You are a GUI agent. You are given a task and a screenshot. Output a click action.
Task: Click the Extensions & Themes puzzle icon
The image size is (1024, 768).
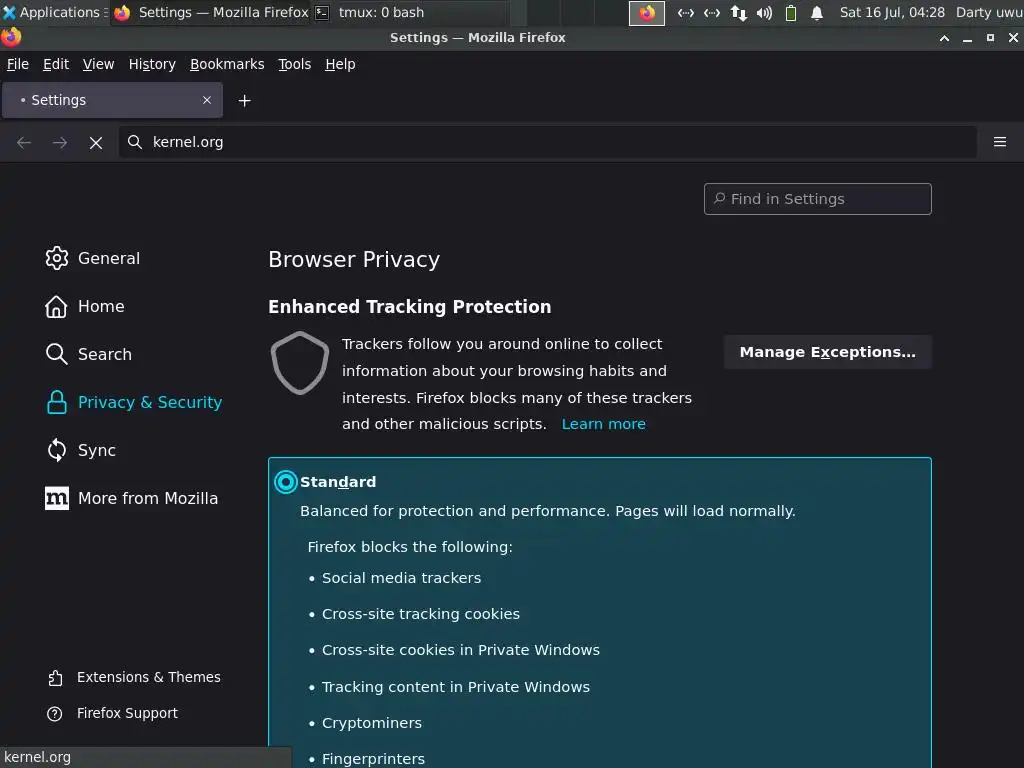coord(55,678)
